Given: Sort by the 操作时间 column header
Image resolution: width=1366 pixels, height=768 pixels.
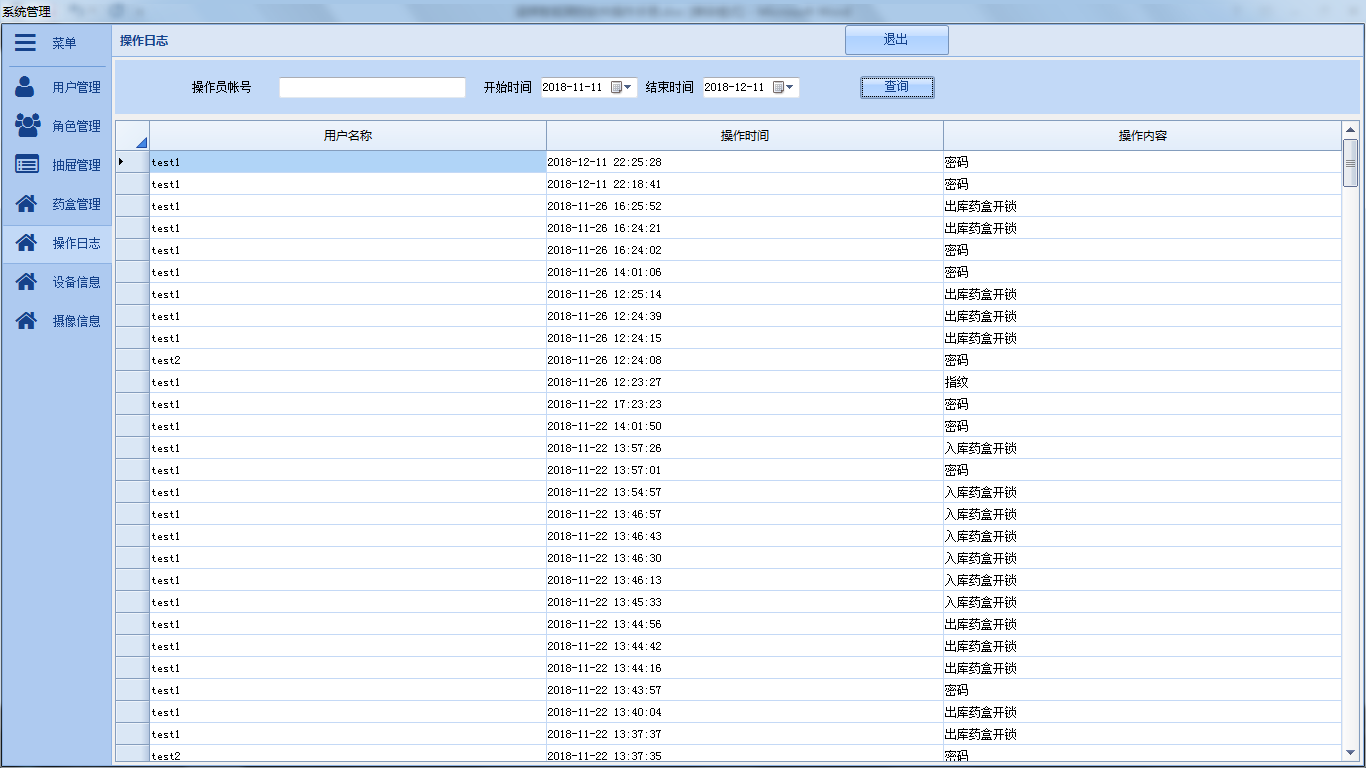Looking at the screenshot, I should (x=744, y=136).
